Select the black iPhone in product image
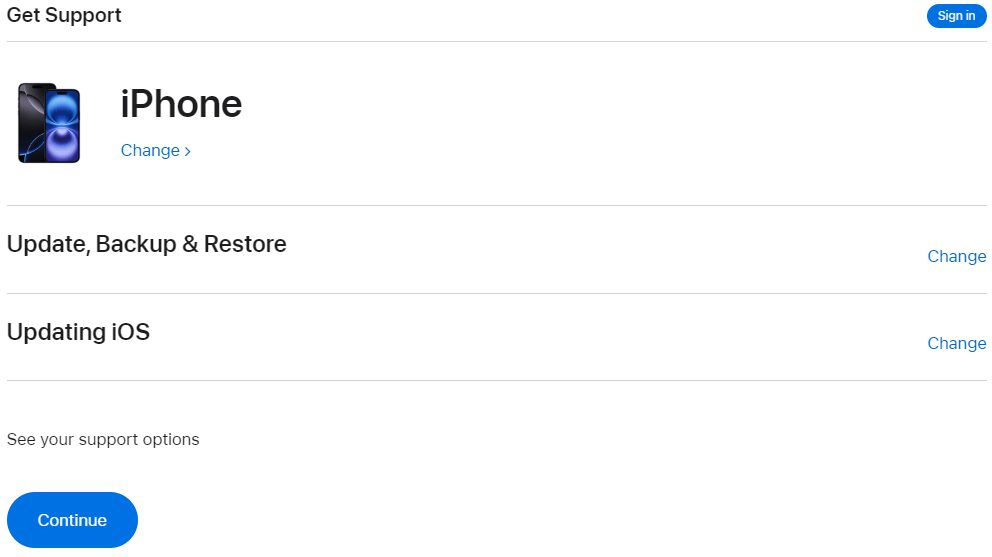Screen dimensions: 992x557 (31, 122)
